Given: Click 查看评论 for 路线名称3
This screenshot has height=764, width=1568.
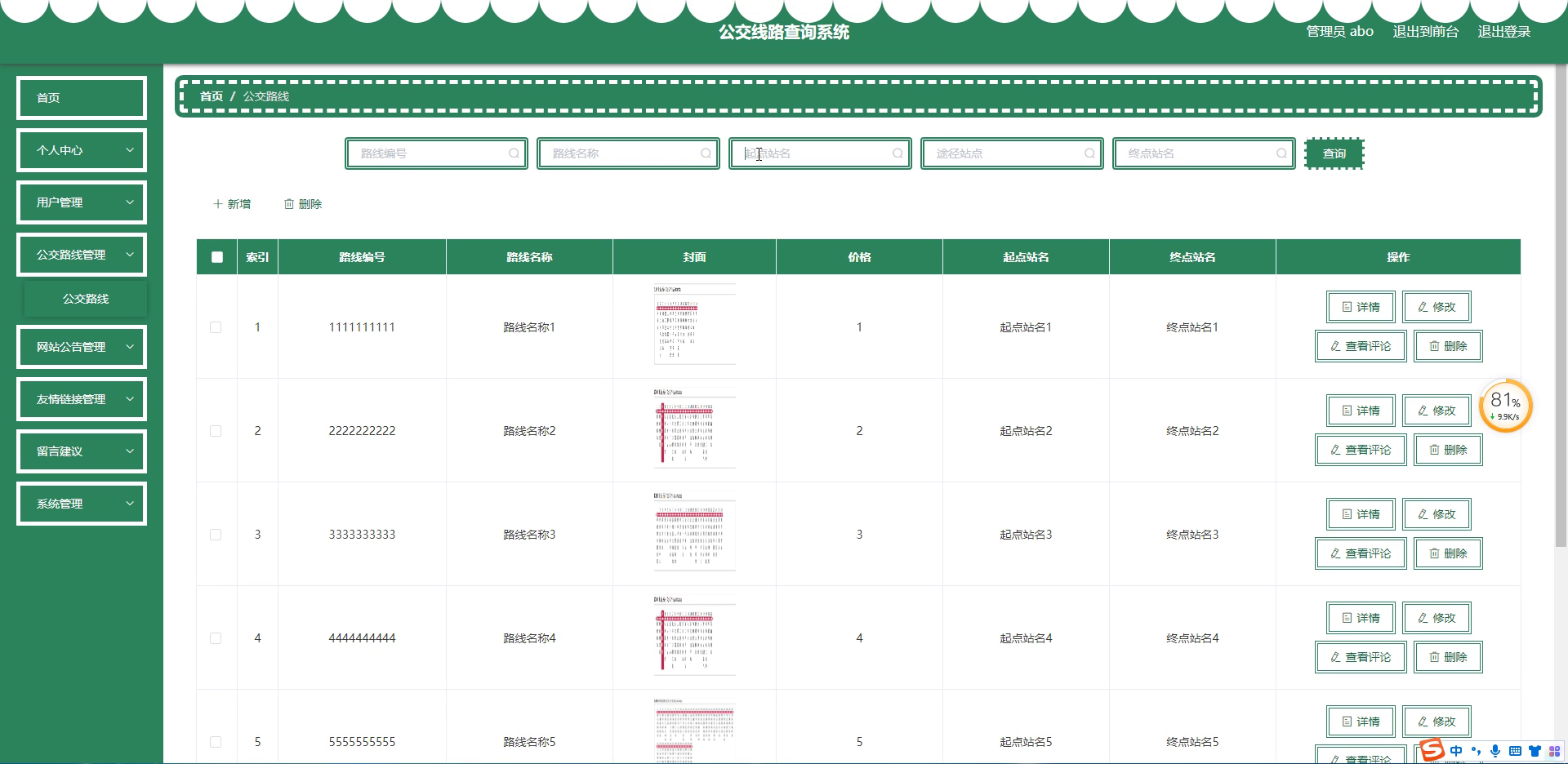Looking at the screenshot, I should (1361, 553).
